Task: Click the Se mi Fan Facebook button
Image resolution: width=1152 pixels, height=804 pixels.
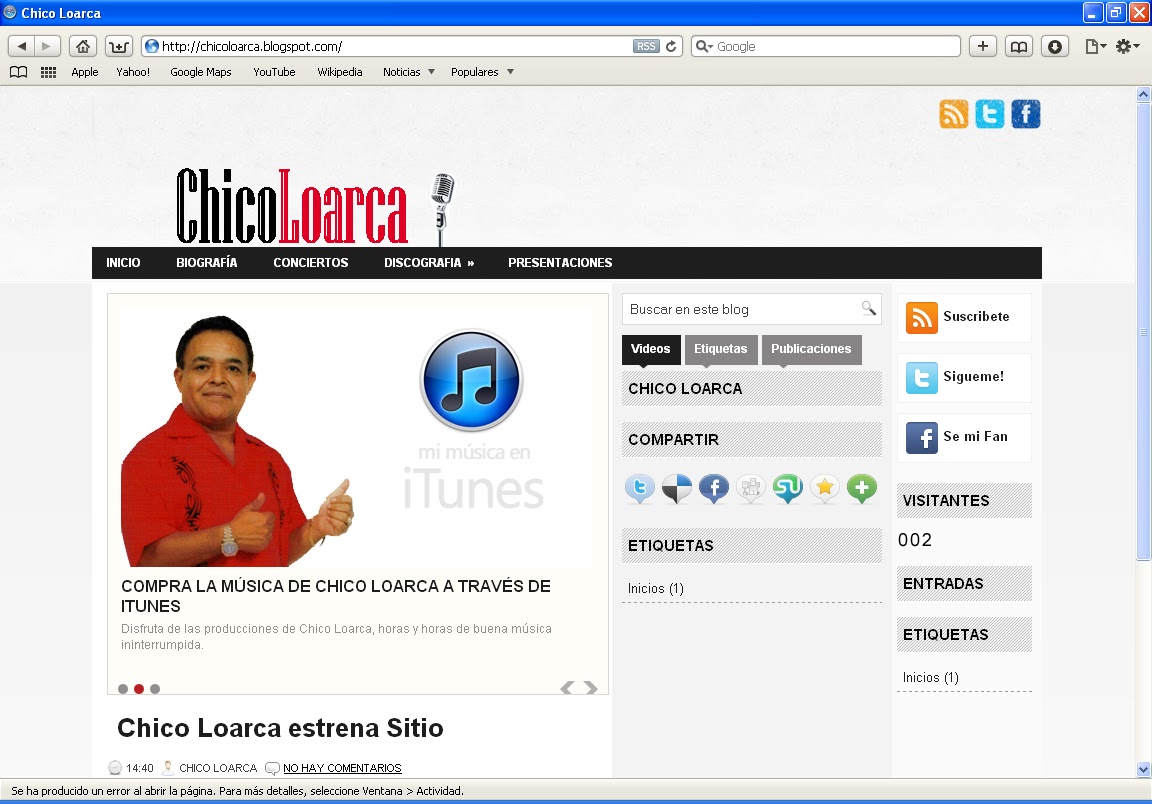Action: 964,438
